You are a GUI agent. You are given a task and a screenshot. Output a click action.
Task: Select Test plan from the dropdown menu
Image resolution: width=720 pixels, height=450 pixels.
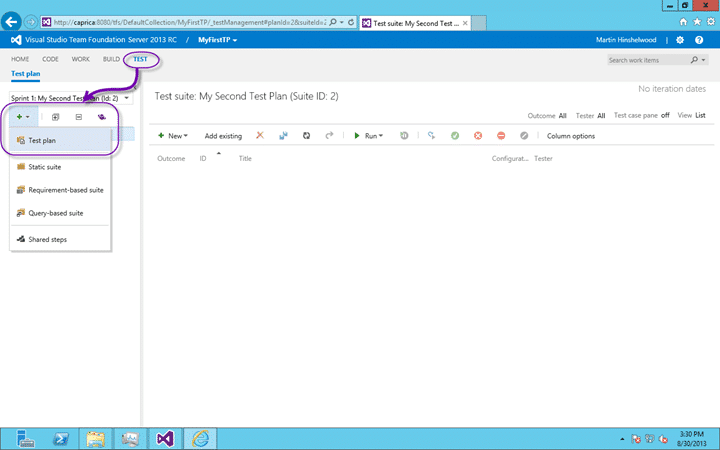(x=60, y=141)
